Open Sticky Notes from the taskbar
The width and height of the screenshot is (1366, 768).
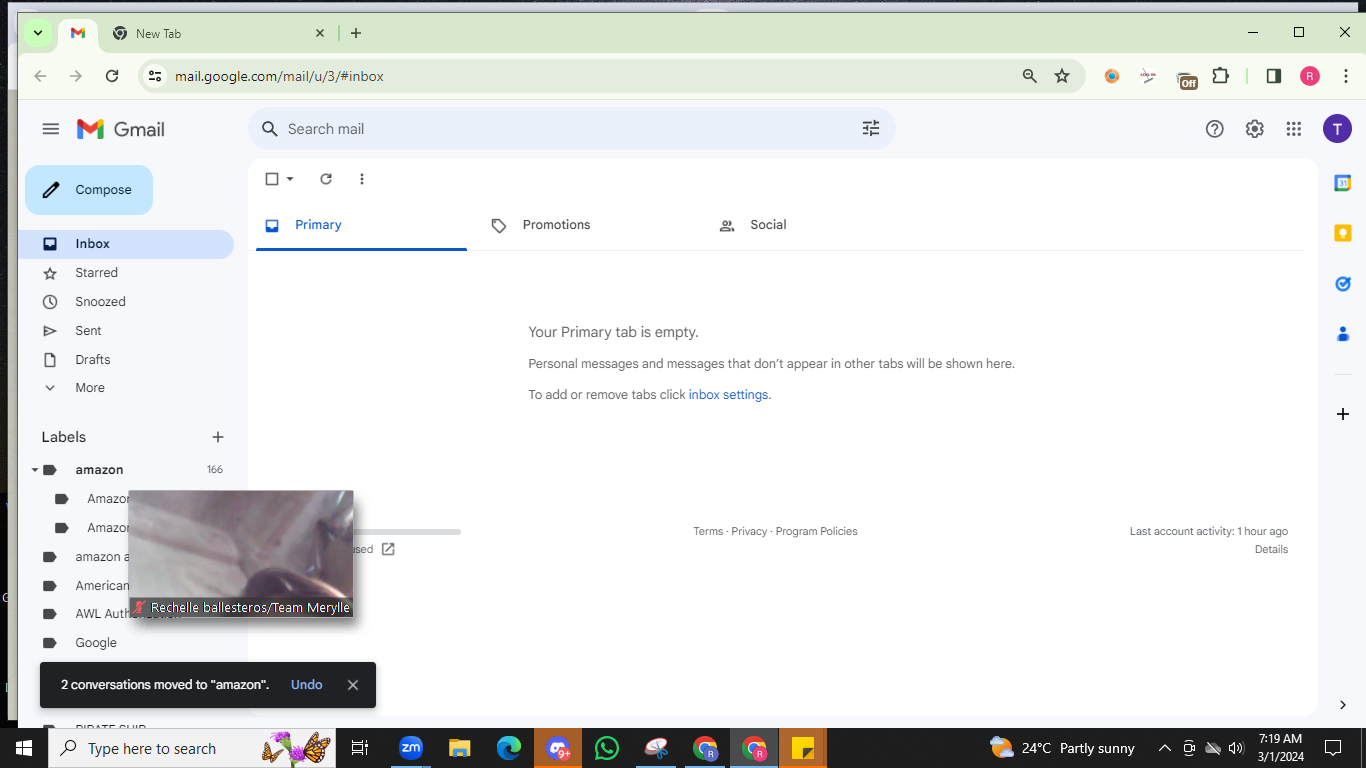click(x=802, y=748)
